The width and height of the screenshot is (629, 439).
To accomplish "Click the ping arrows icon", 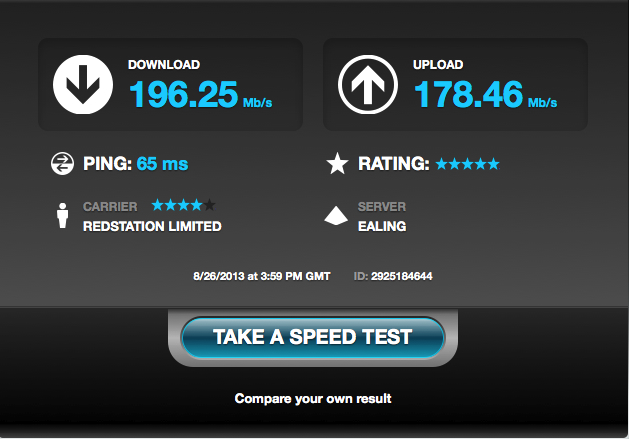I will tap(62, 164).
